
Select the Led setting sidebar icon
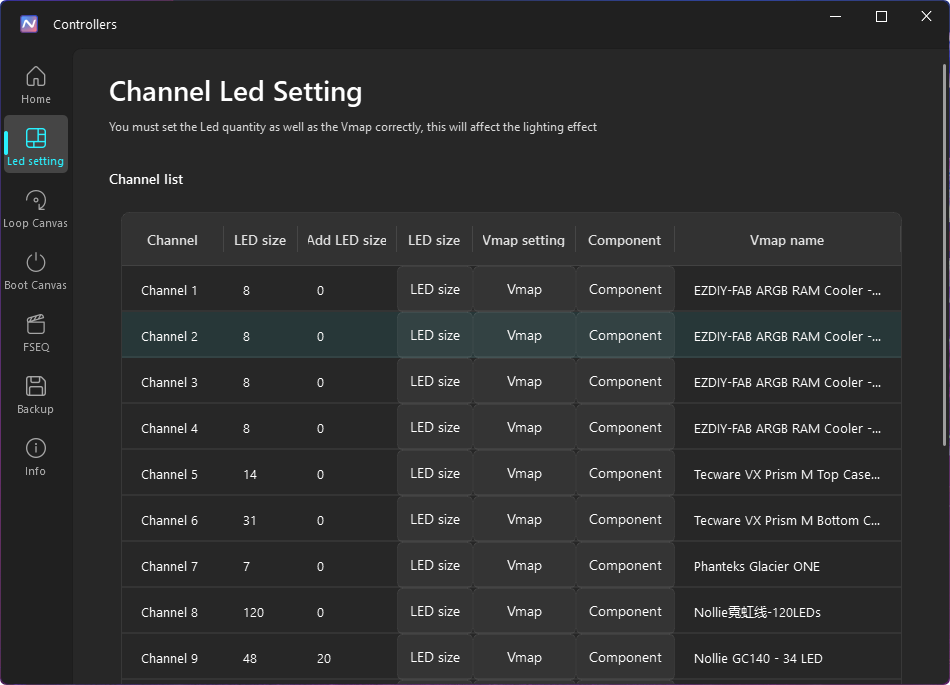pos(36,138)
